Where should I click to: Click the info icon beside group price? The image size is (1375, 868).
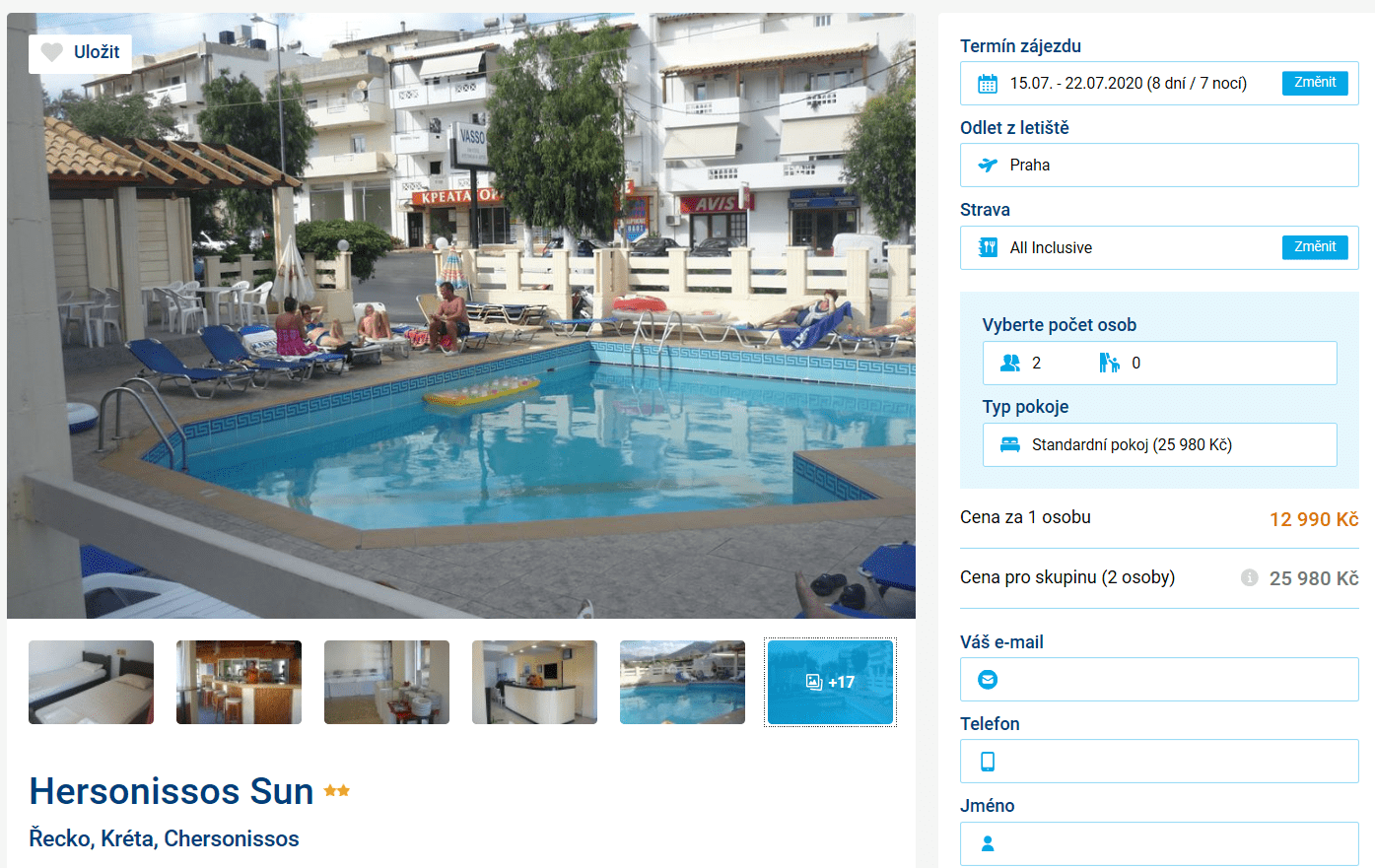tap(1250, 577)
